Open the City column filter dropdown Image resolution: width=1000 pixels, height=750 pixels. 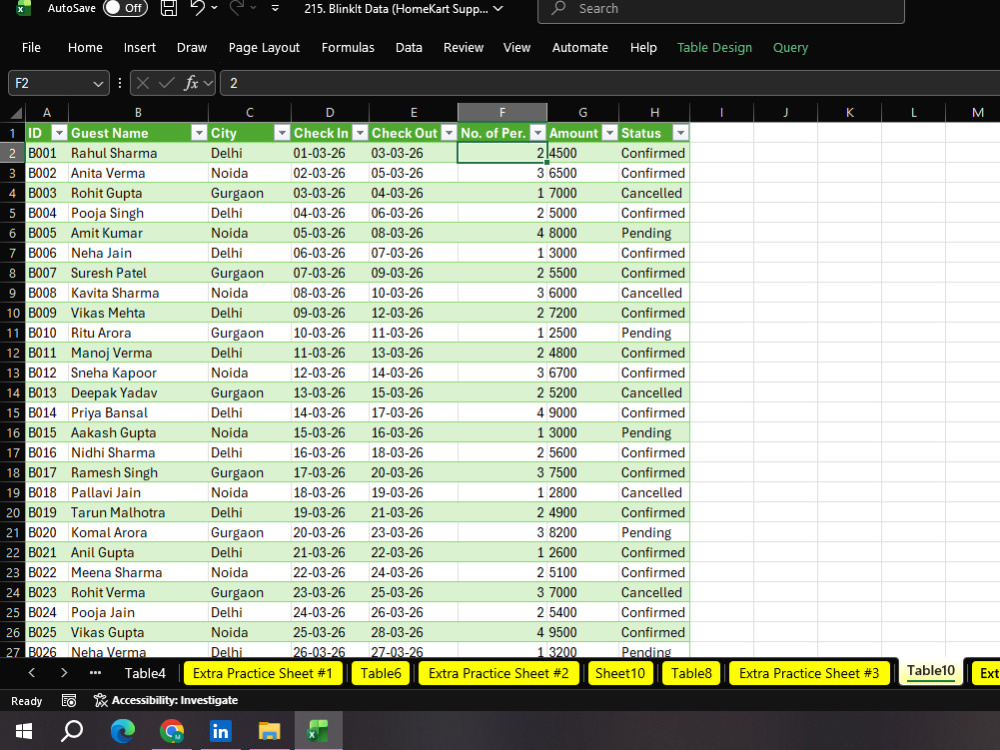[x=281, y=133]
